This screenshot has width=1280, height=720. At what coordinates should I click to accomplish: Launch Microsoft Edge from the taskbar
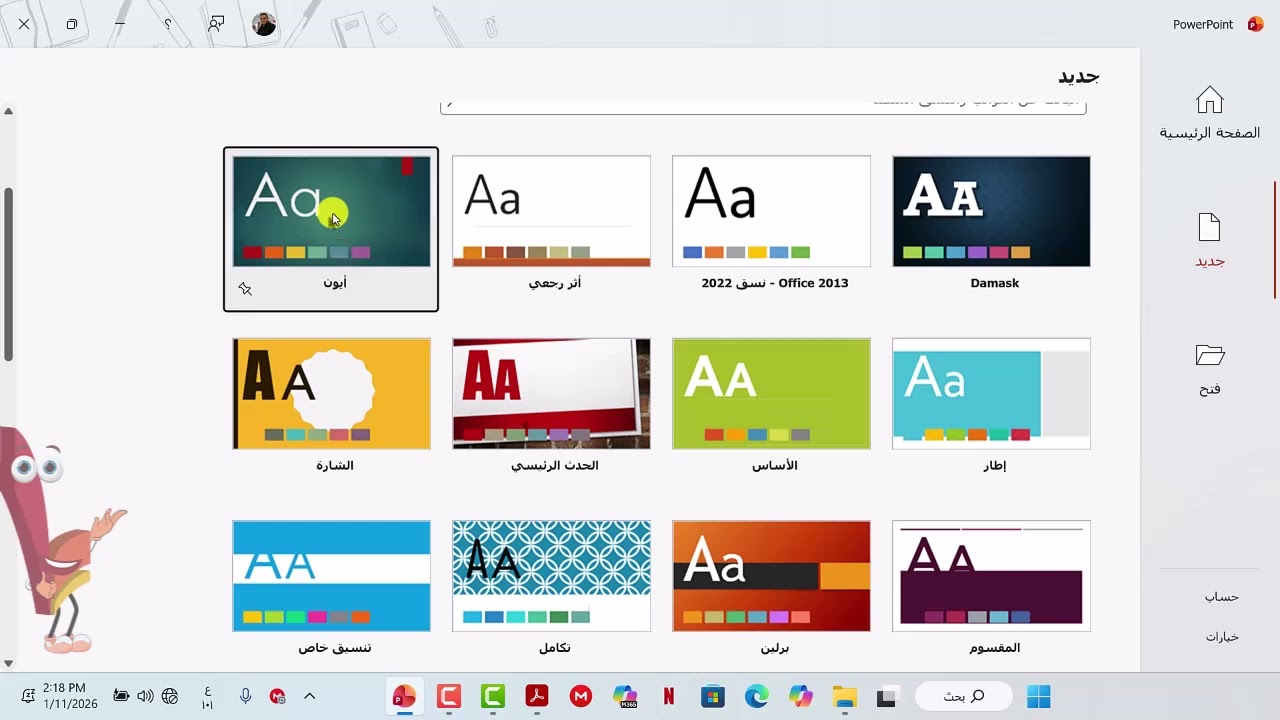(x=756, y=697)
